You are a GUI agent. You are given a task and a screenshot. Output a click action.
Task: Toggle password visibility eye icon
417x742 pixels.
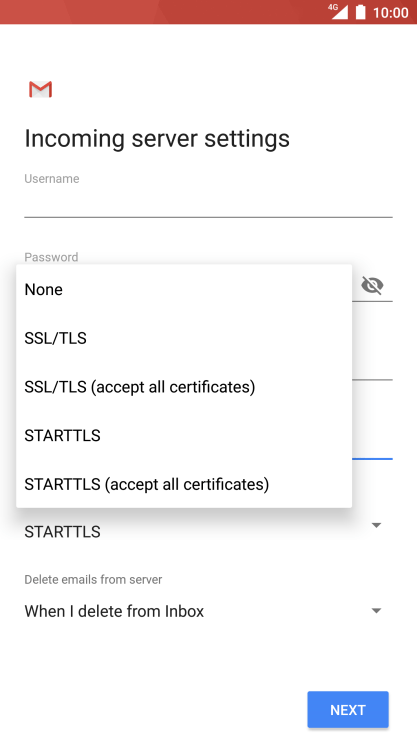(373, 285)
